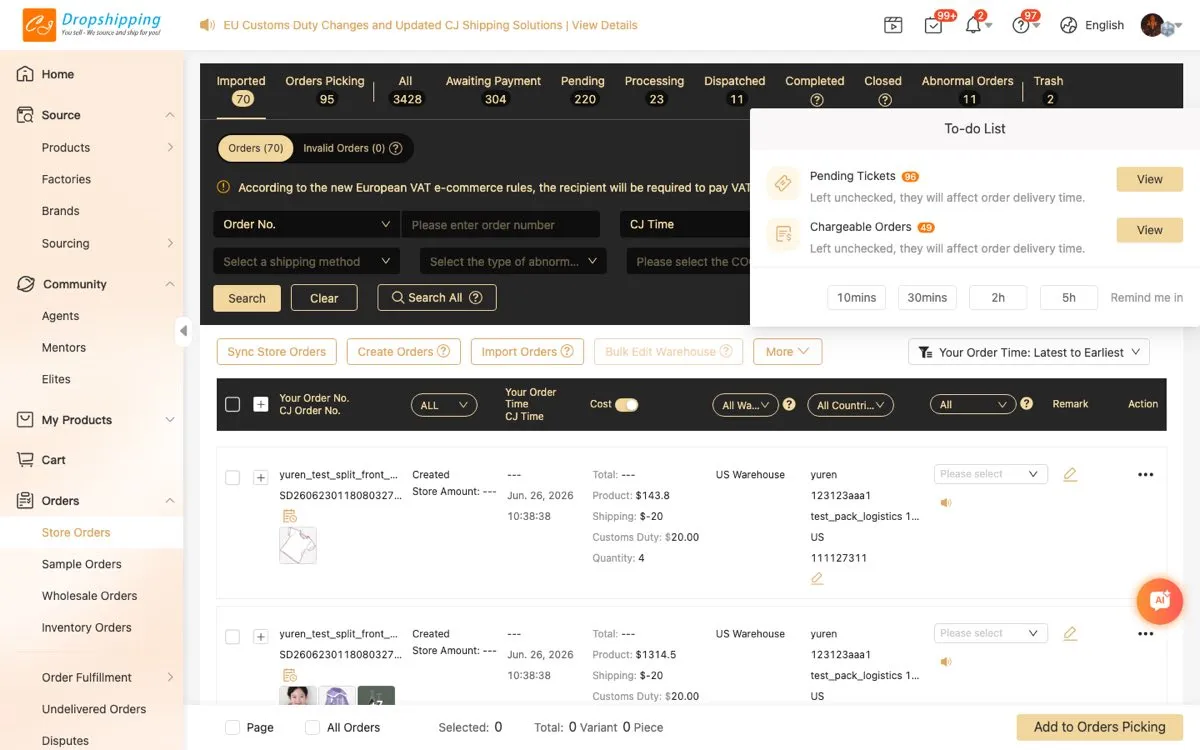The height and width of the screenshot is (750, 1200).
Task: Expand the first order row with plus icon
Action: (261, 478)
